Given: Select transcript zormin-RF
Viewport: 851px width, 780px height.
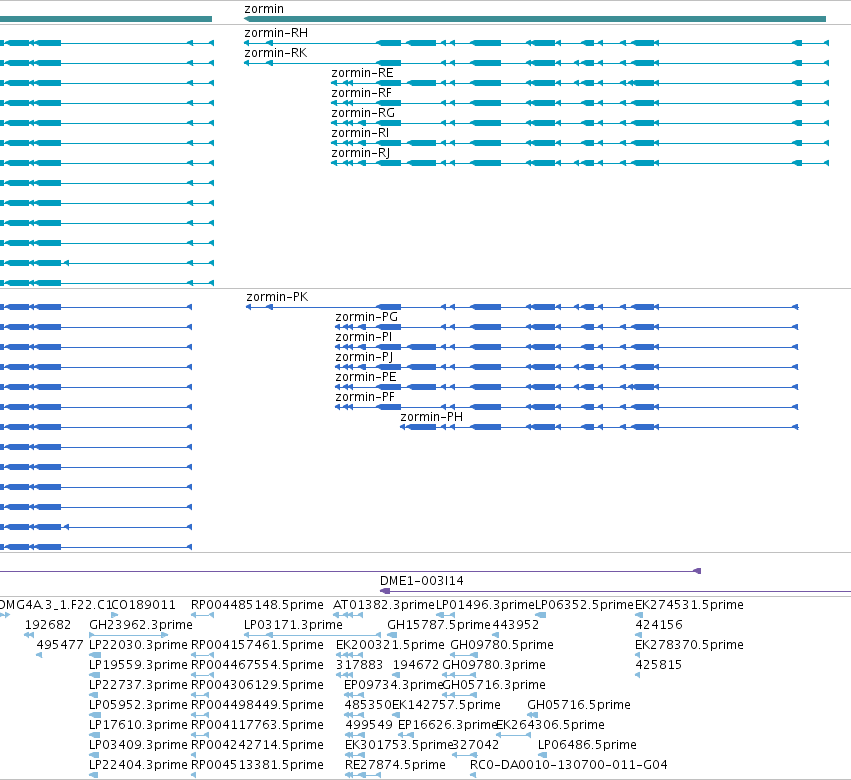Looking at the screenshot, I should 361,93.
